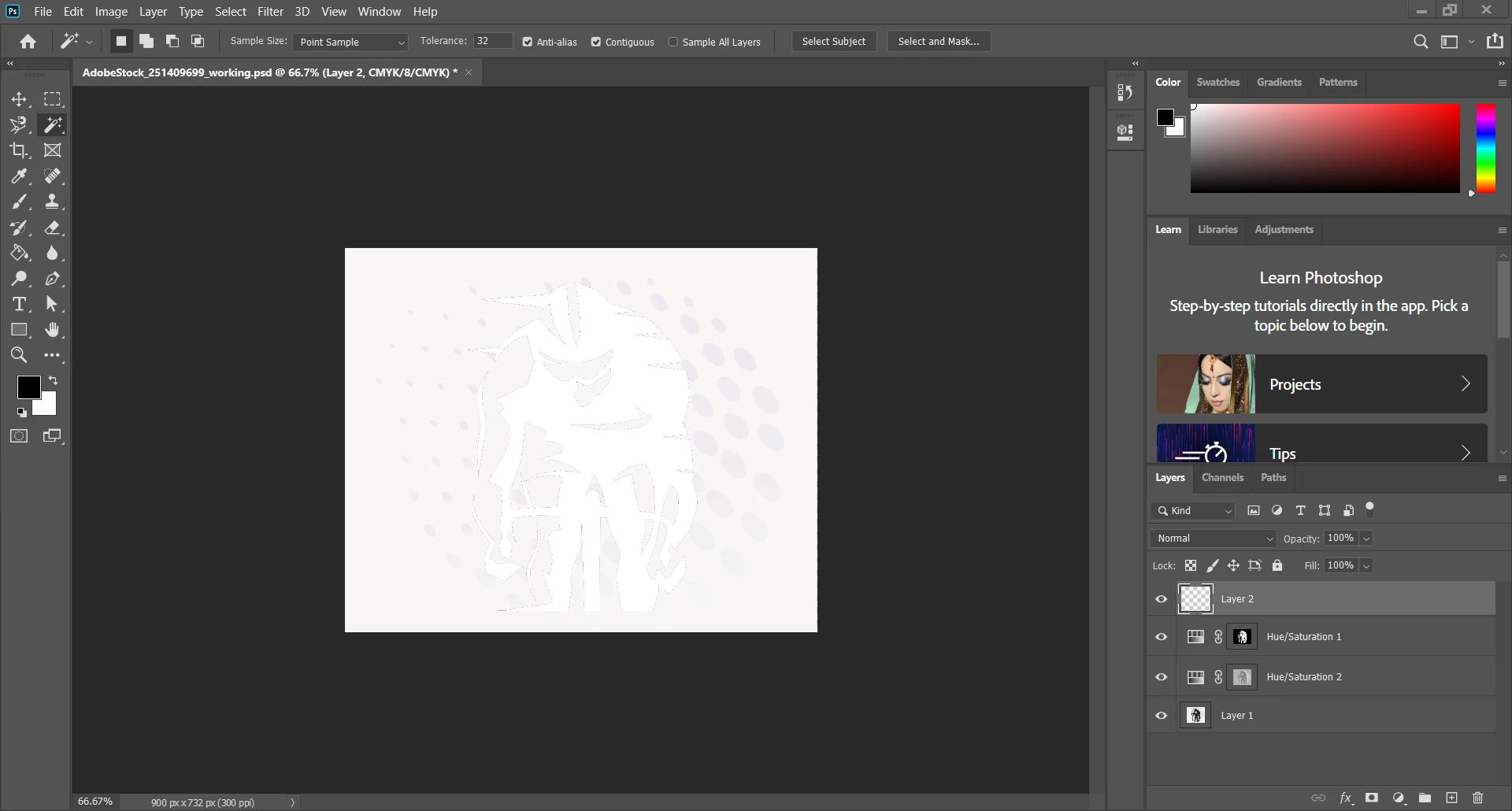The width and height of the screenshot is (1512, 811).
Task: Delete layer with the trash icon
Action: click(x=1478, y=798)
